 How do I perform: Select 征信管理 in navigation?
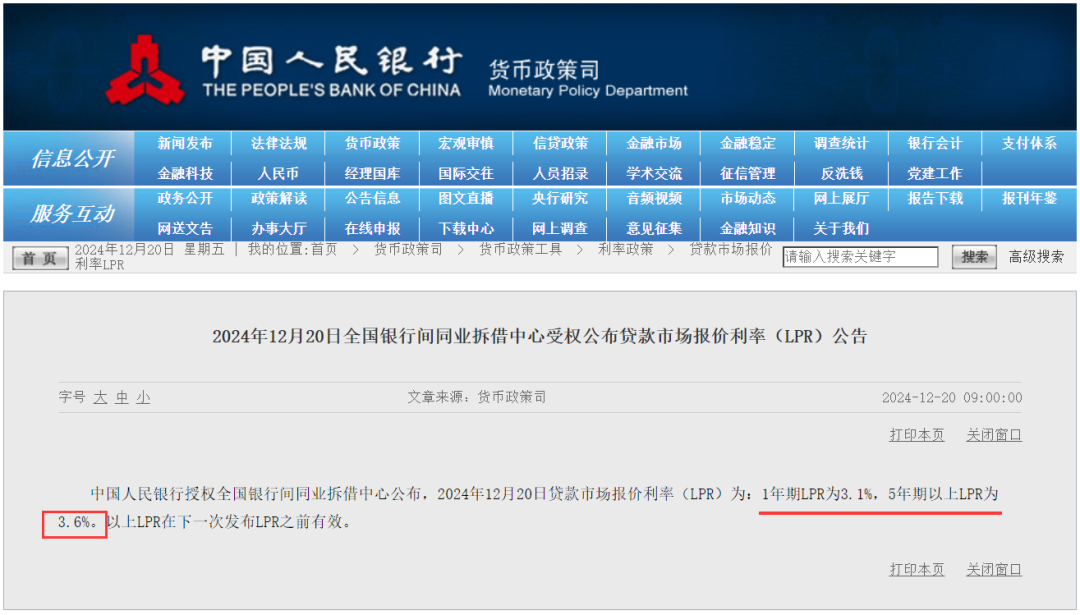(x=747, y=174)
